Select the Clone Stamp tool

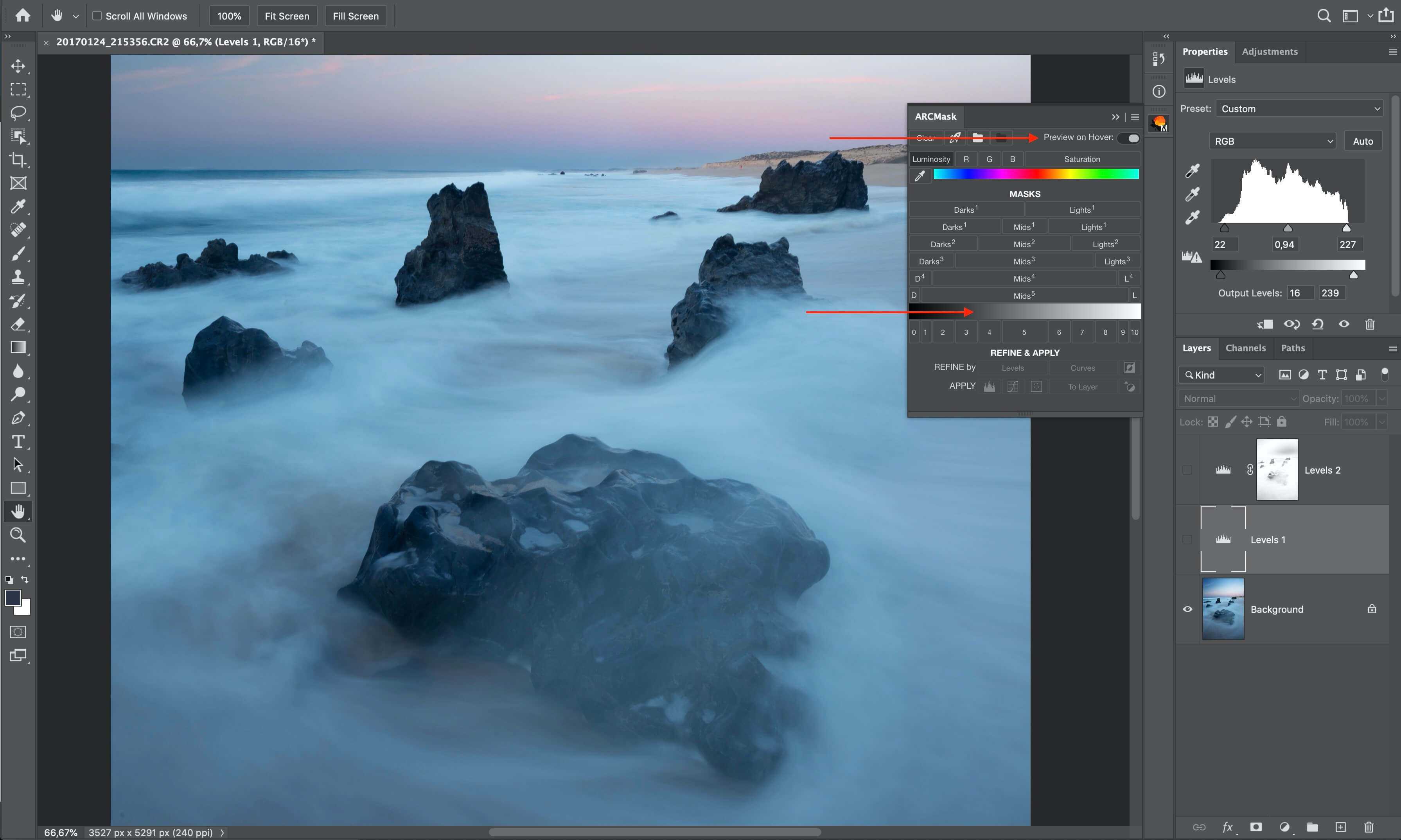tap(18, 277)
